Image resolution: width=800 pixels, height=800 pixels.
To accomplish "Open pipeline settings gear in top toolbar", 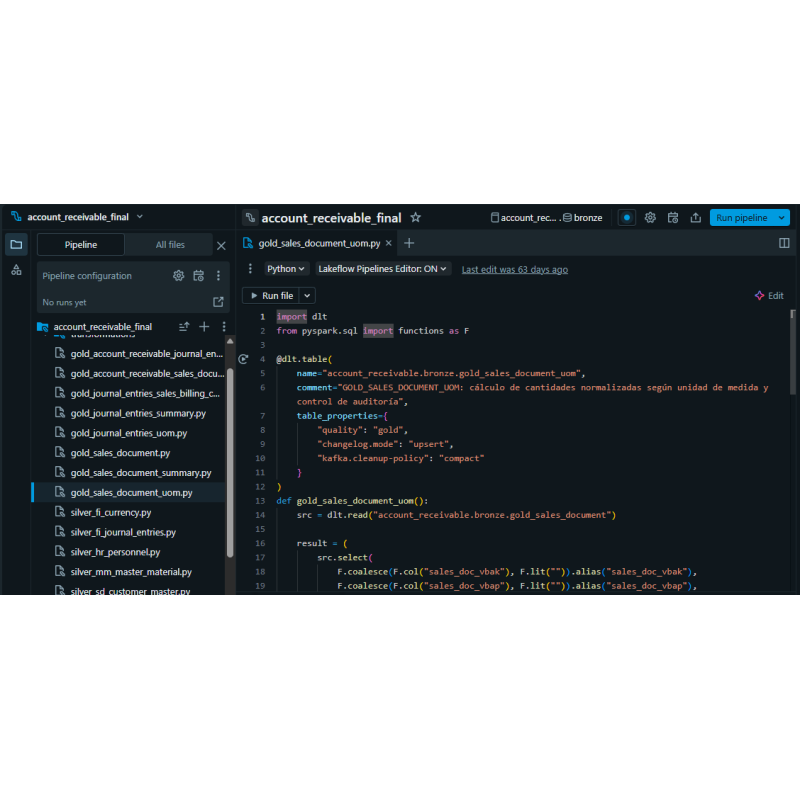I will pos(650,217).
